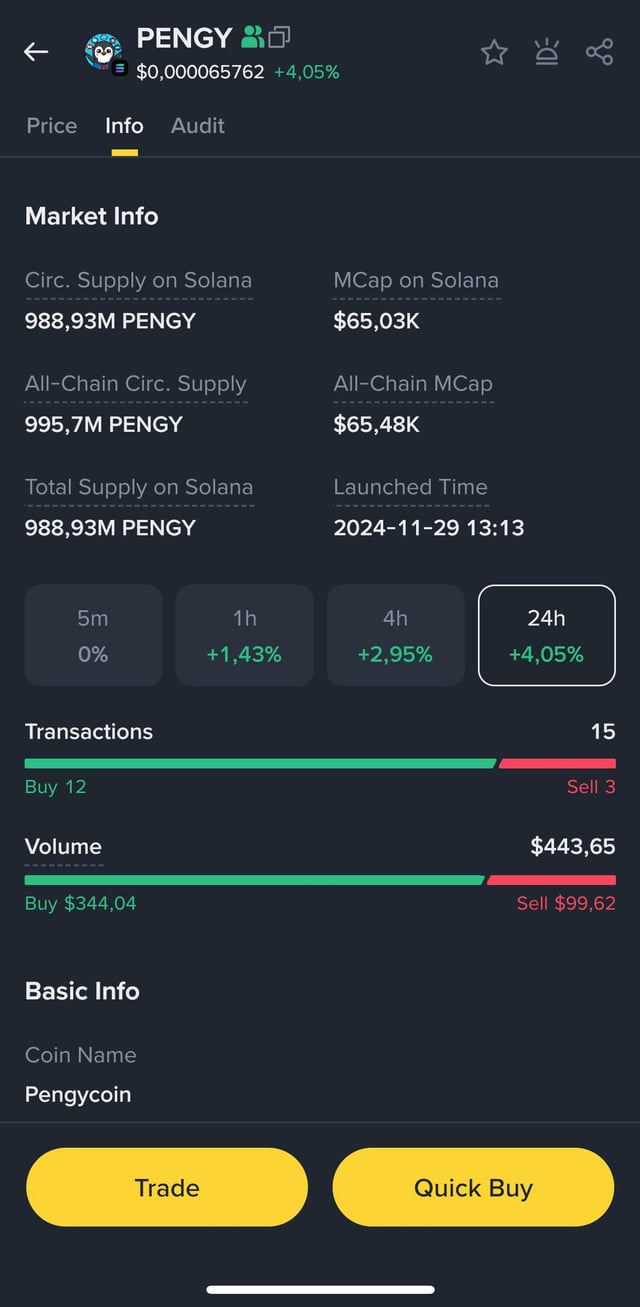
Task: Select the Info tab
Action: (x=124, y=126)
